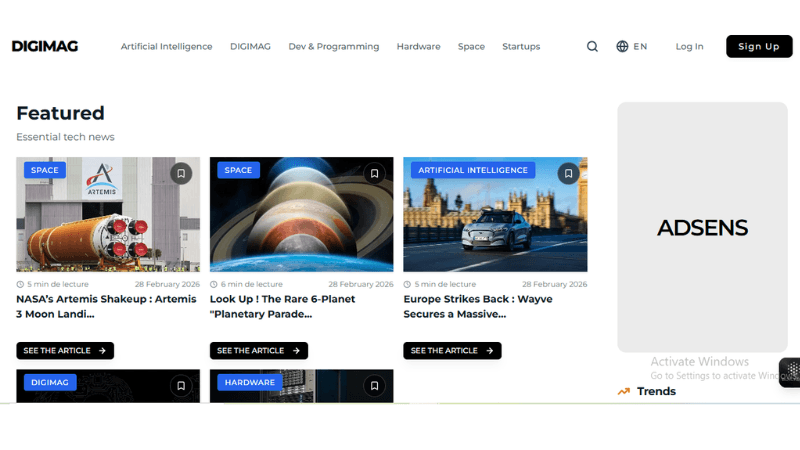Click SPACE tag on Artemis card

tap(45, 170)
